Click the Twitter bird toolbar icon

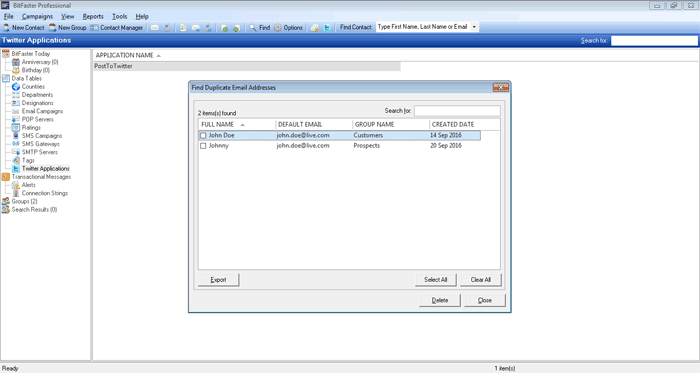[x=327, y=28]
